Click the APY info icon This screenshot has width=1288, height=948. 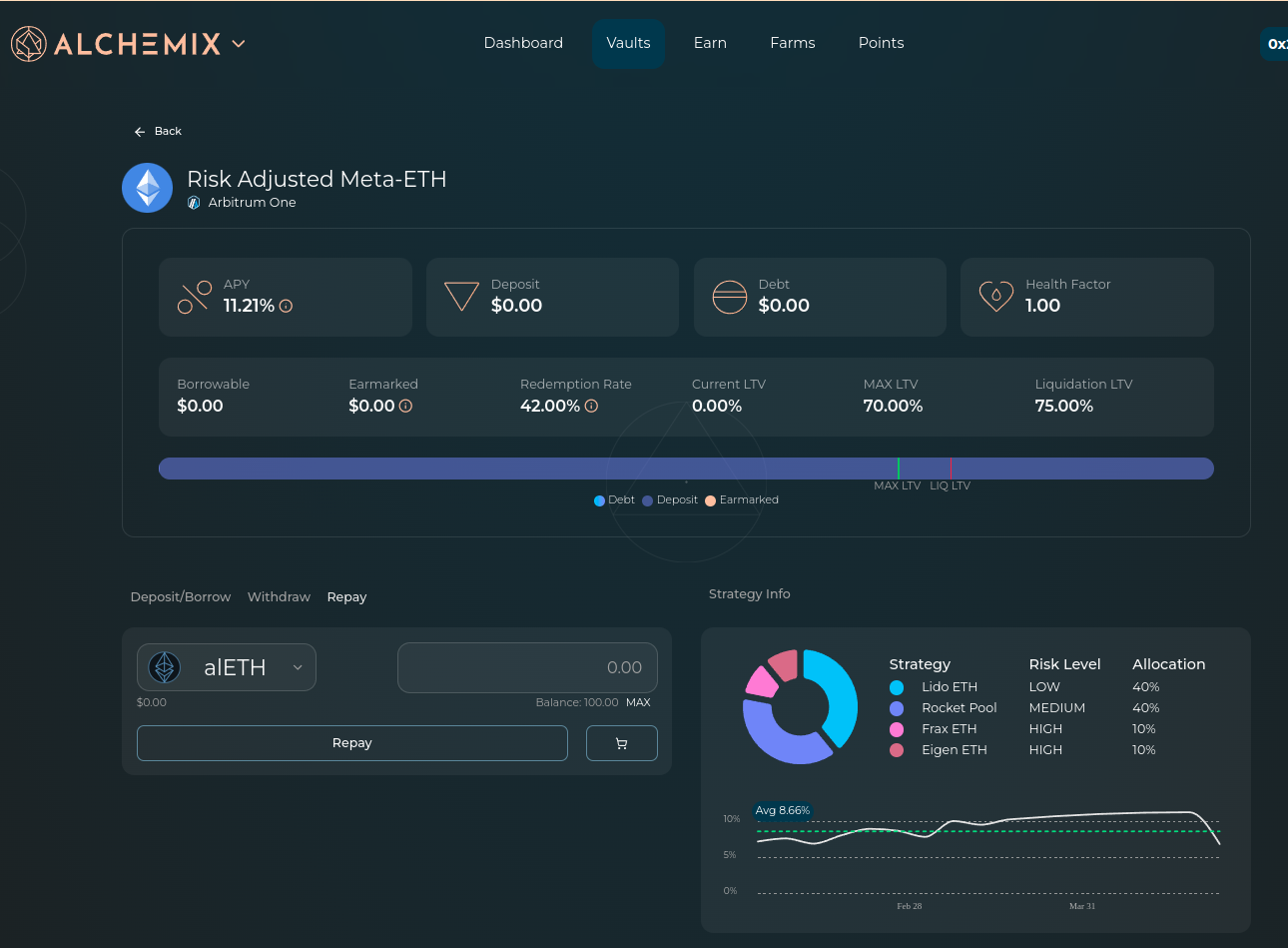click(x=287, y=307)
